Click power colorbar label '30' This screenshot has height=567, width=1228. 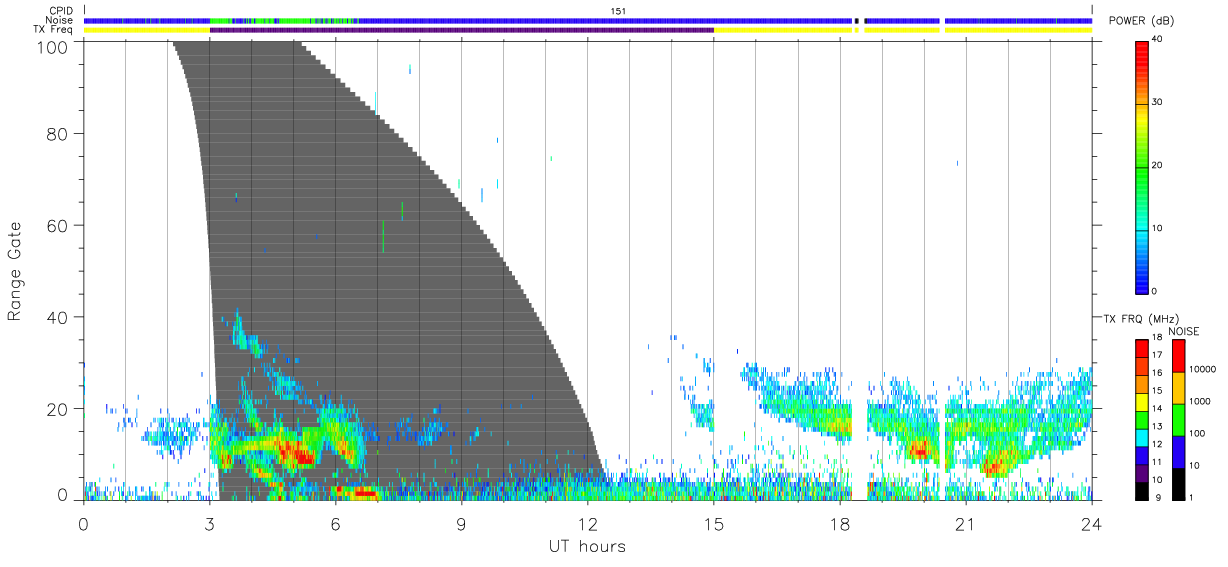[x=1157, y=102]
